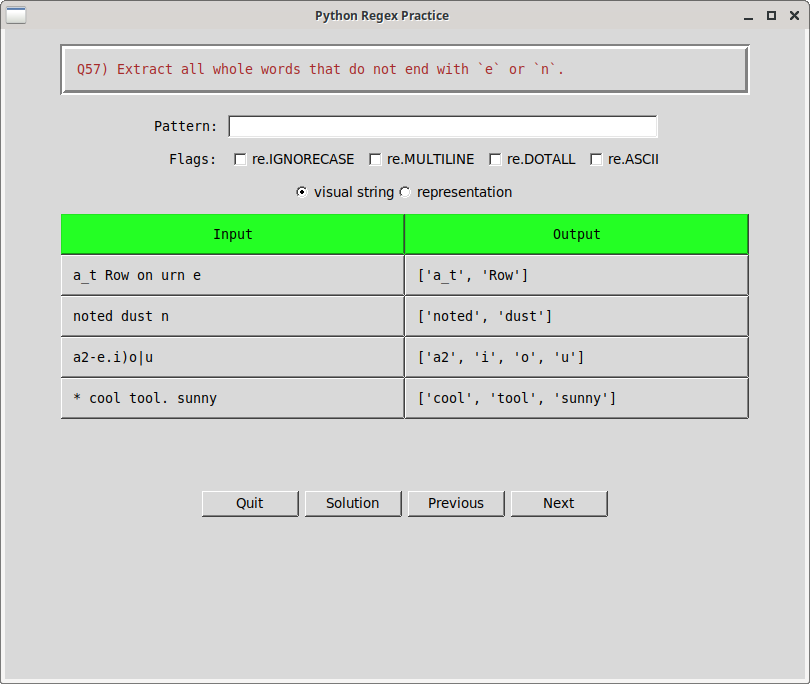Click inside the Pattern input field
This screenshot has width=810, height=684.
[x=443, y=126]
